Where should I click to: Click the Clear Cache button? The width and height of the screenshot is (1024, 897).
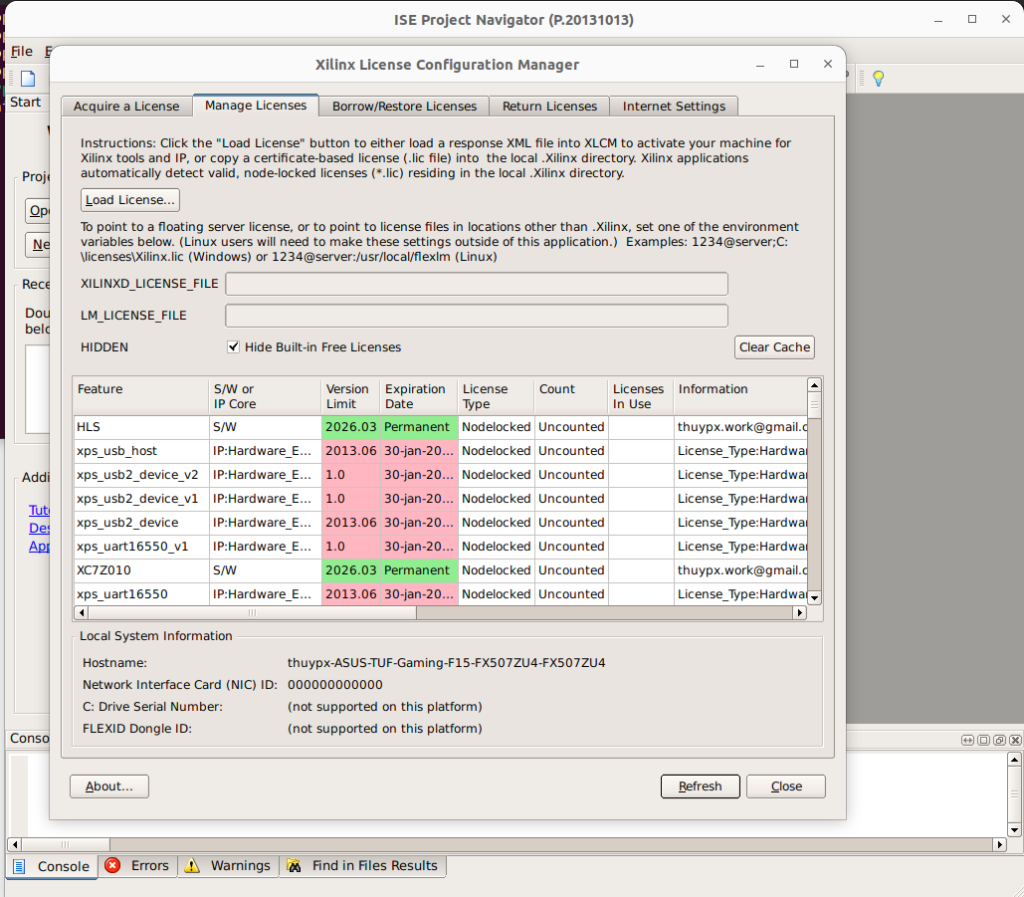pos(775,347)
